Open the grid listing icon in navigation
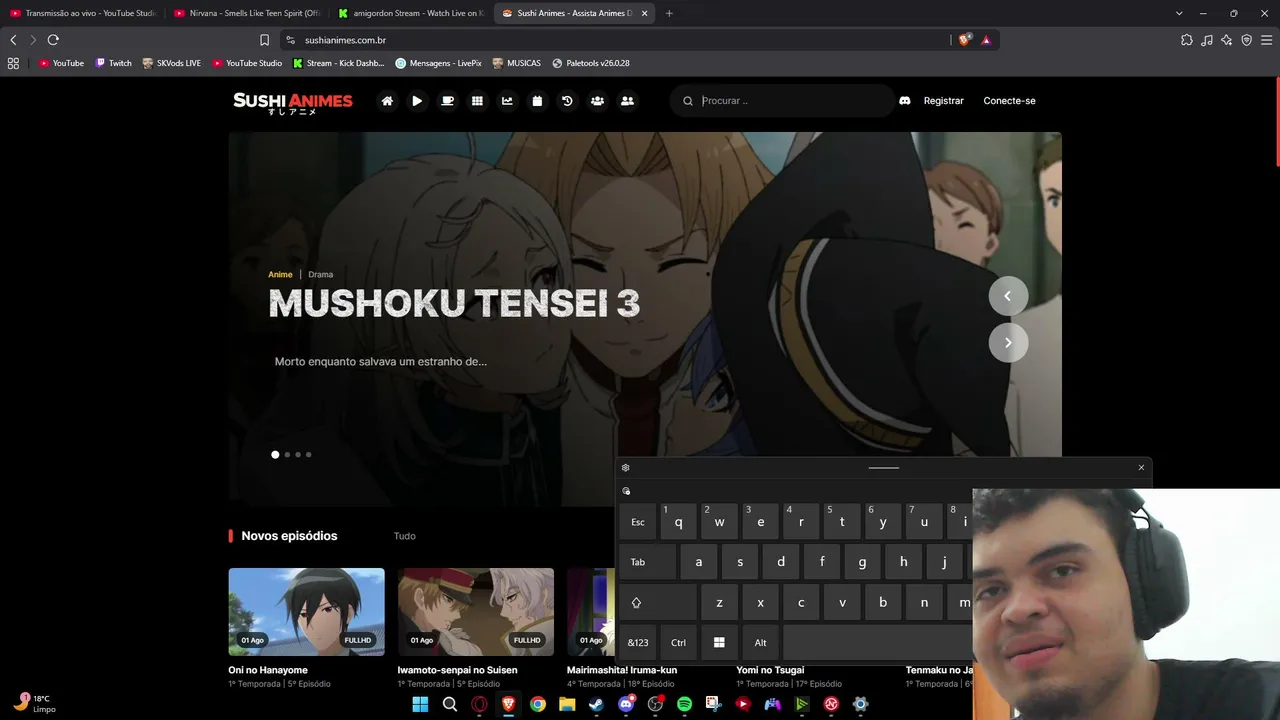The height and width of the screenshot is (720, 1280). (477, 101)
